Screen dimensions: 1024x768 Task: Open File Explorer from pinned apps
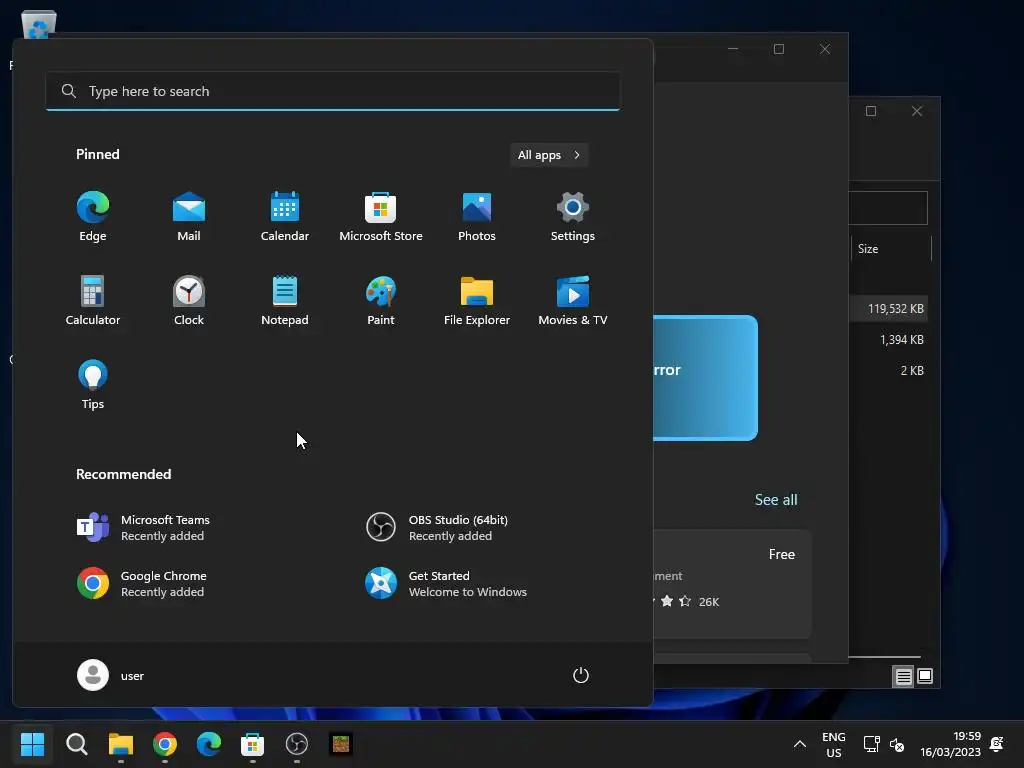477,300
